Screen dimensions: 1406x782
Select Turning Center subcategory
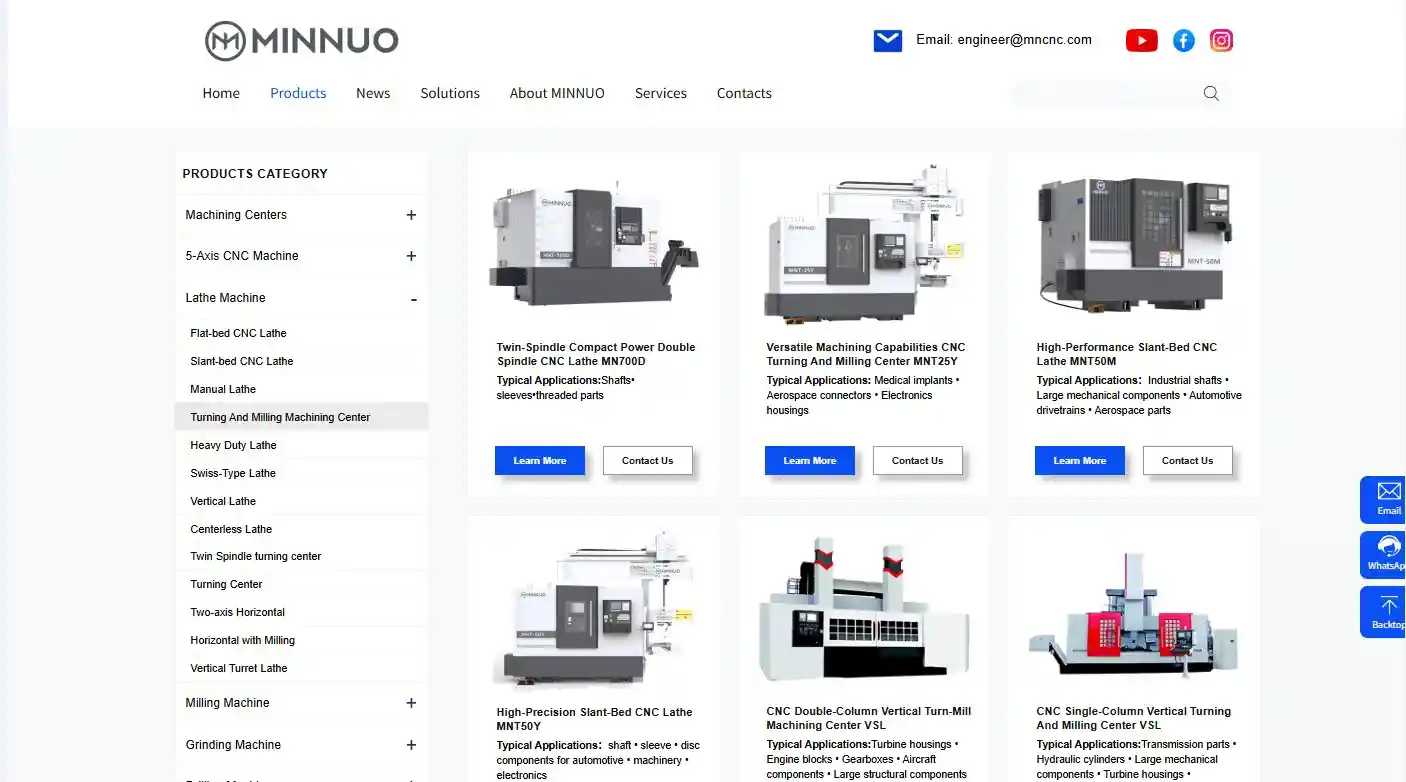click(x=226, y=584)
